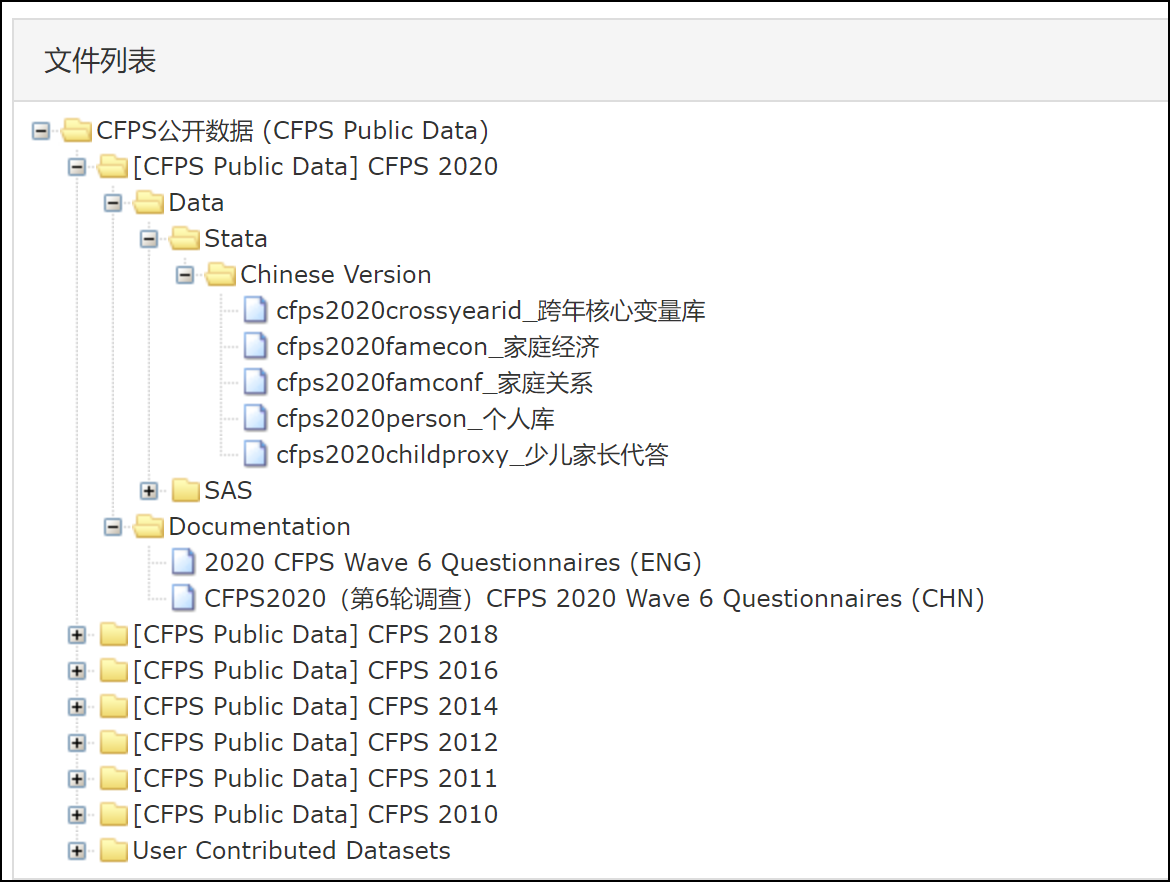Collapse the Documentation folder
Image resolution: width=1170 pixels, height=882 pixels.
(113, 527)
